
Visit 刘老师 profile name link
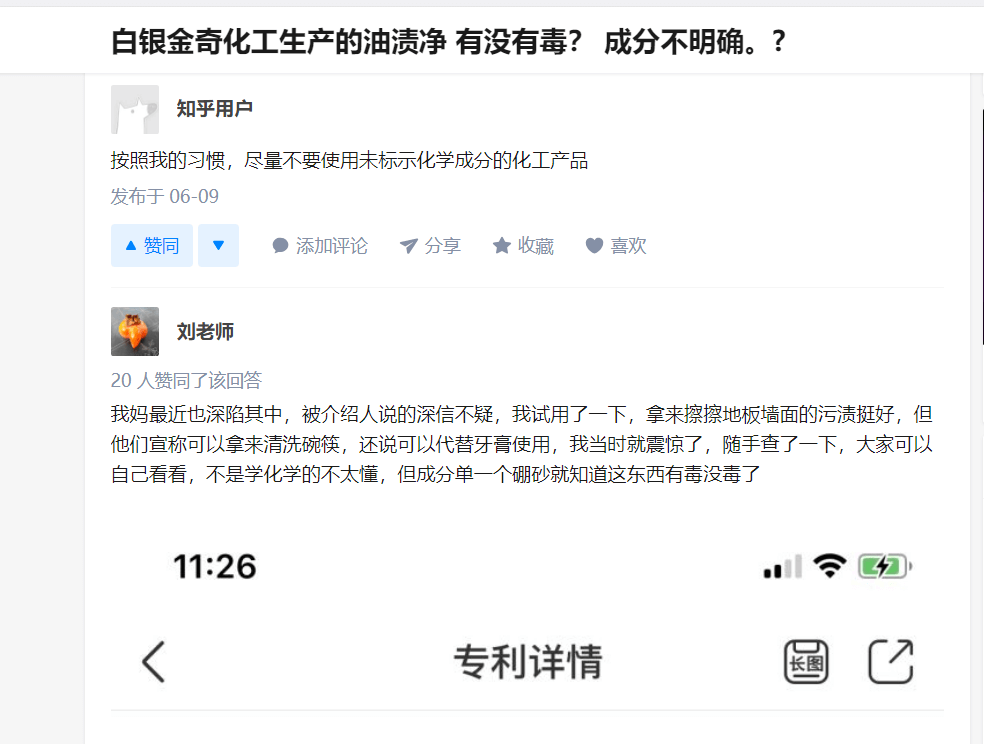(205, 331)
